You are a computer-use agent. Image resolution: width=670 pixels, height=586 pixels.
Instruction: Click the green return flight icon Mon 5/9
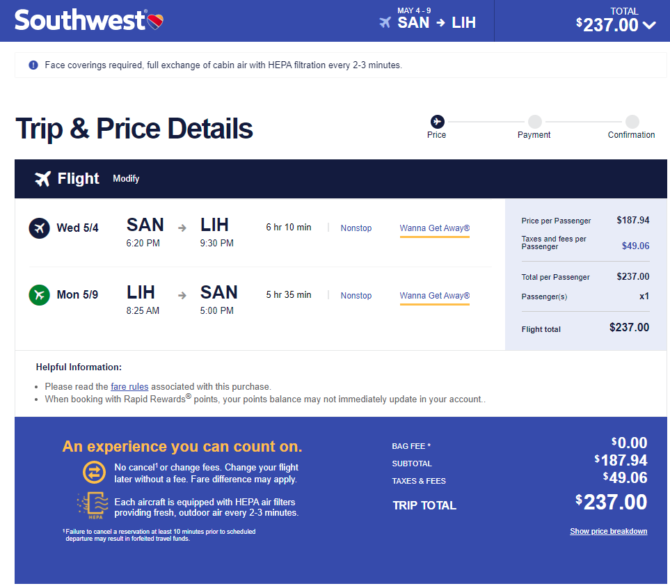[39, 295]
